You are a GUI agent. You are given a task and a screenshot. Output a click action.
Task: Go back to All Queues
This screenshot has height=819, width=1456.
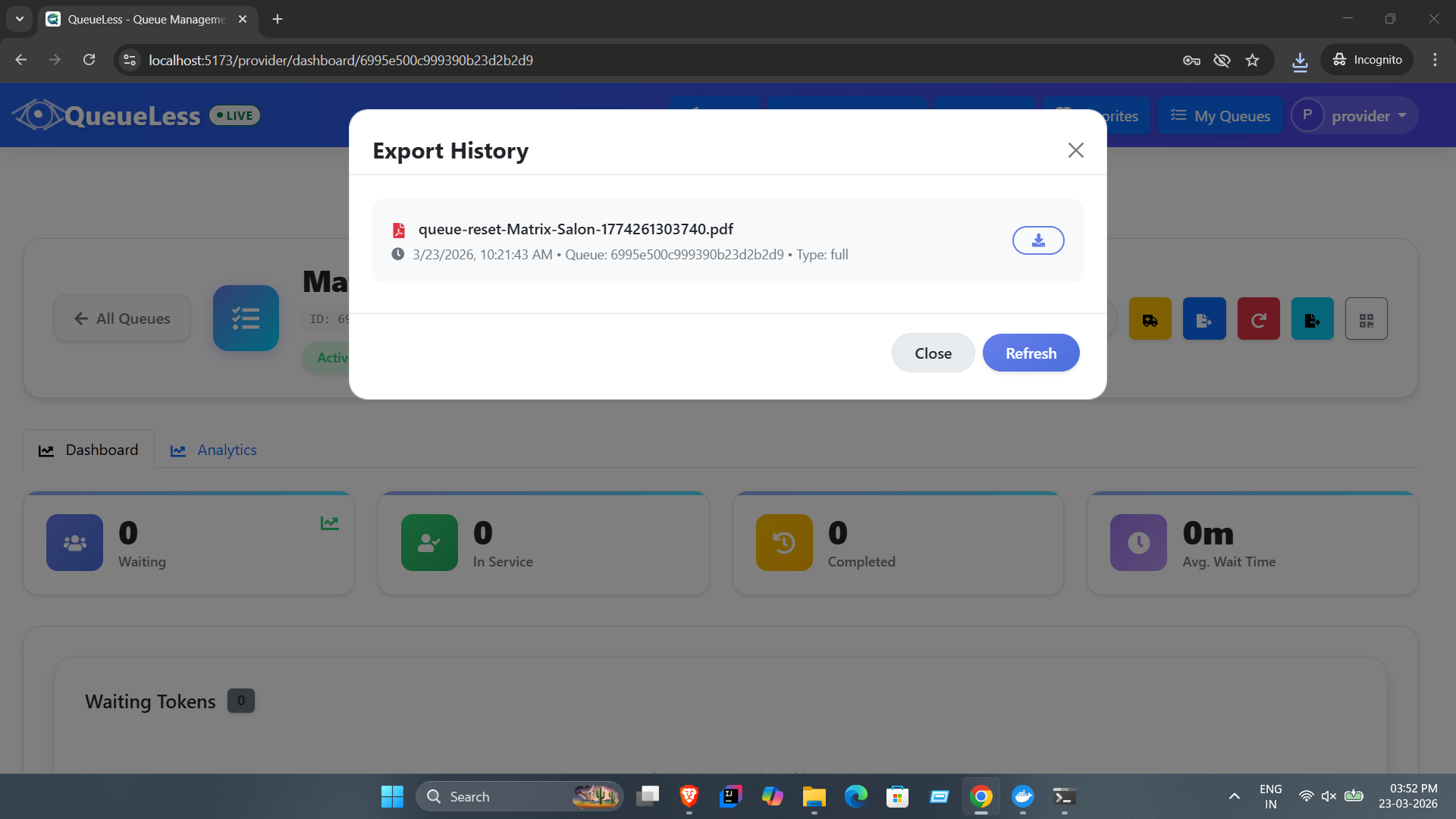[x=122, y=318]
